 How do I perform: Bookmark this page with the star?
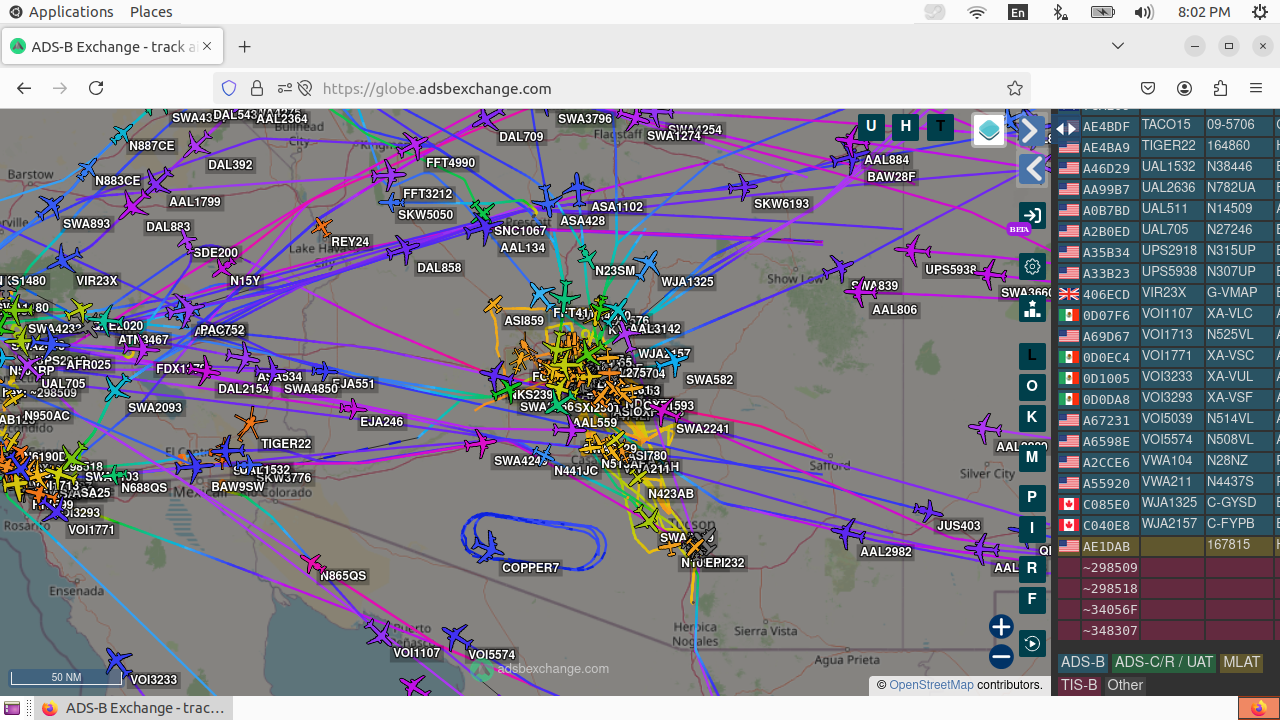(1015, 88)
